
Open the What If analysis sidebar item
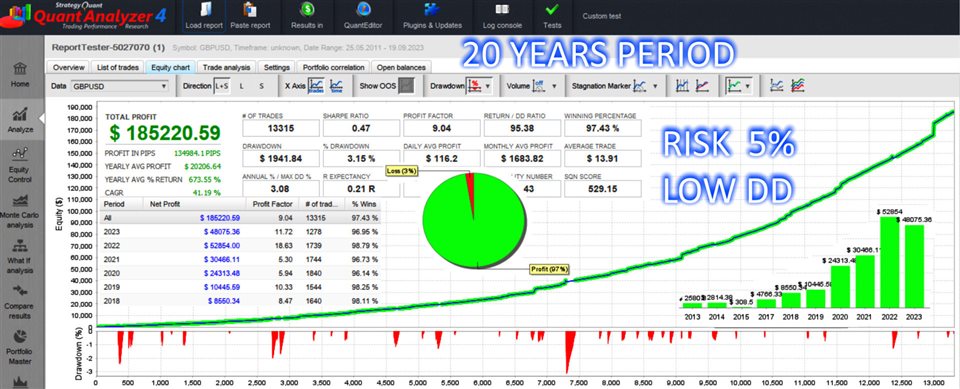[20, 256]
